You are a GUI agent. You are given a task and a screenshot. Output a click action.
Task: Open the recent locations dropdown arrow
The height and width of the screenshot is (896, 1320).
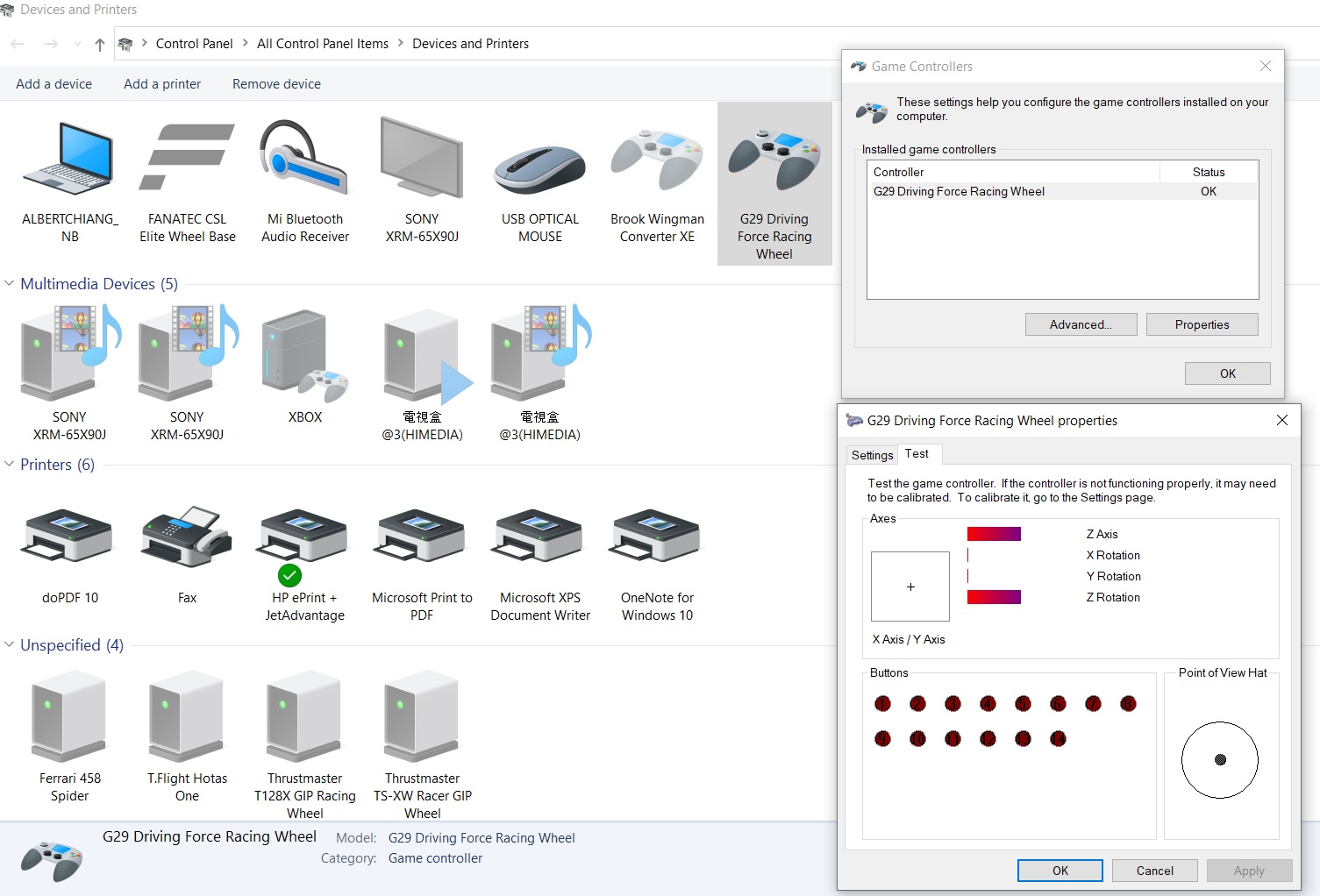pos(77,44)
